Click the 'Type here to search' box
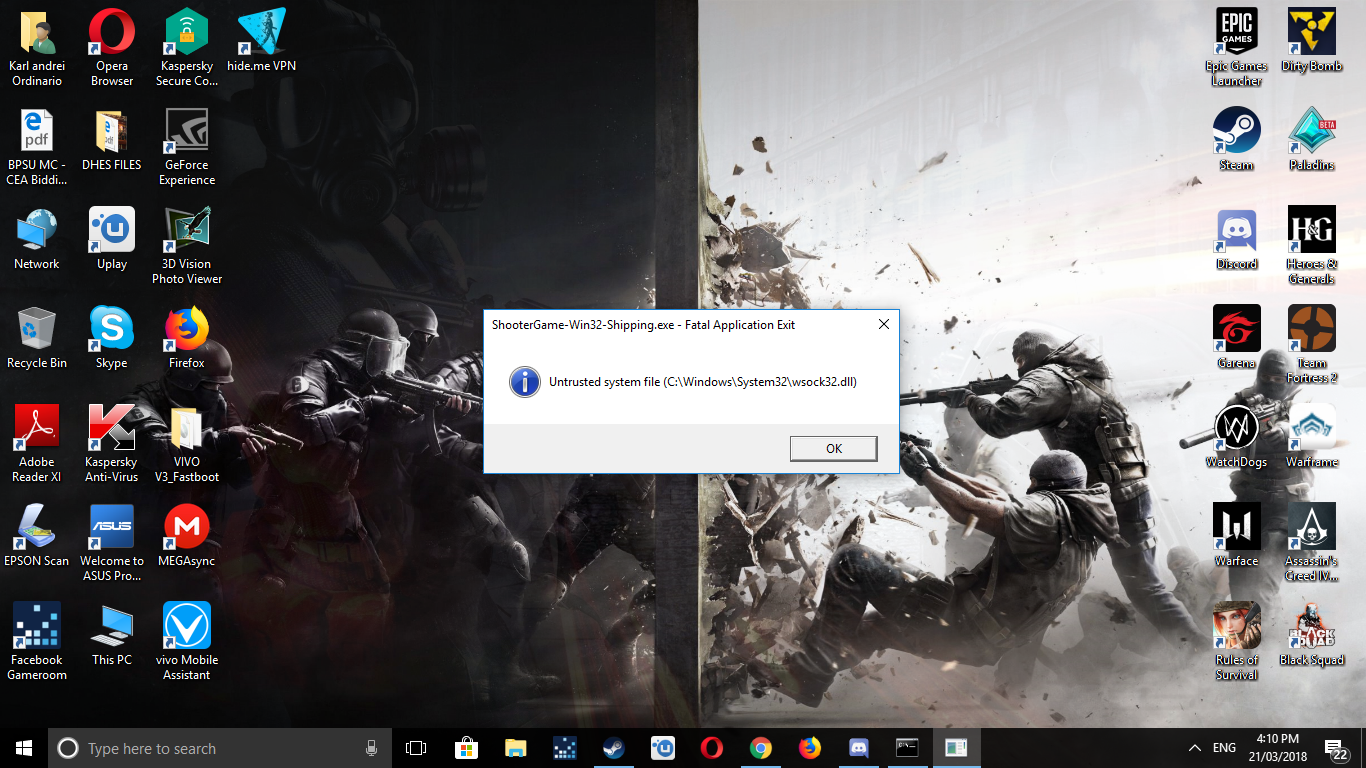This screenshot has width=1366, height=768. [x=220, y=748]
